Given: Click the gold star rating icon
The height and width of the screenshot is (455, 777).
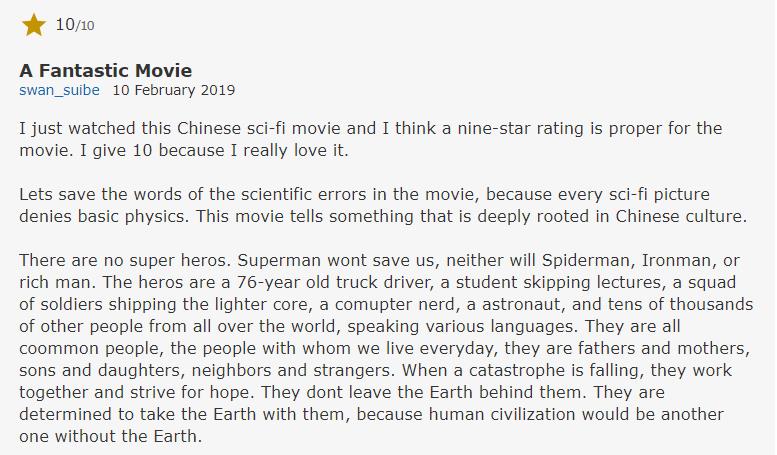Looking at the screenshot, I should pyautogui.click(x=34, y=25).
